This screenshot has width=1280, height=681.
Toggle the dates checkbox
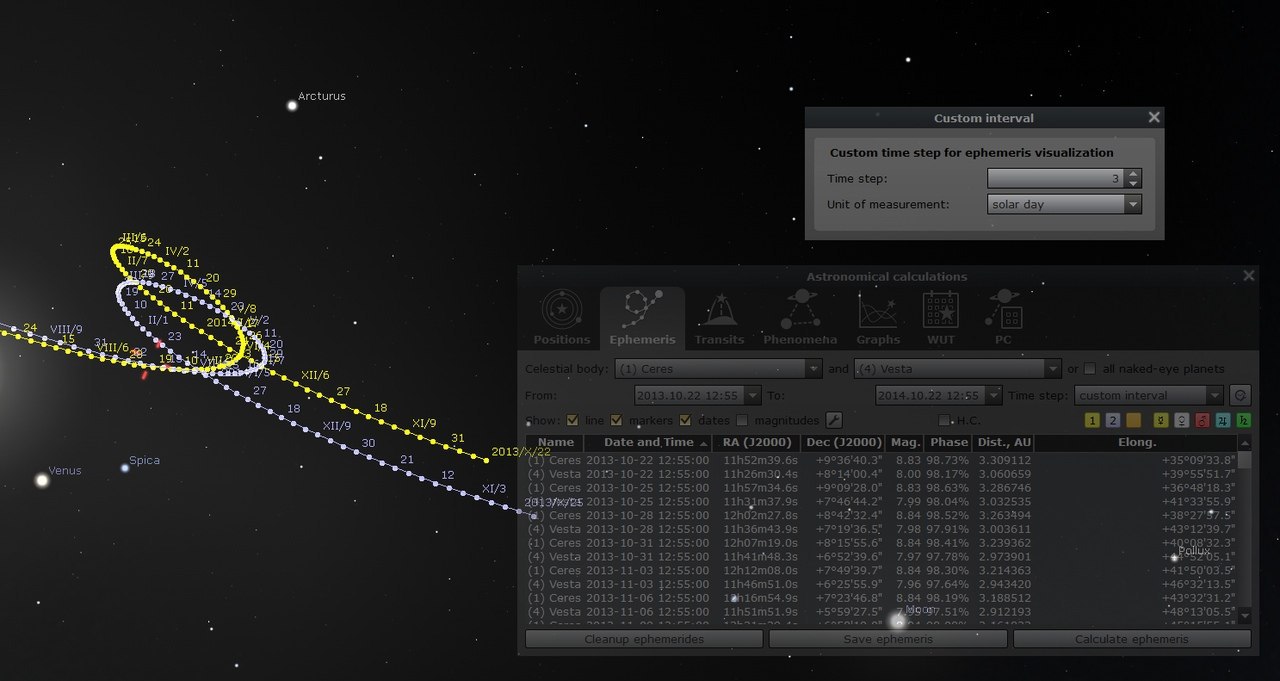tap(685, 420)
